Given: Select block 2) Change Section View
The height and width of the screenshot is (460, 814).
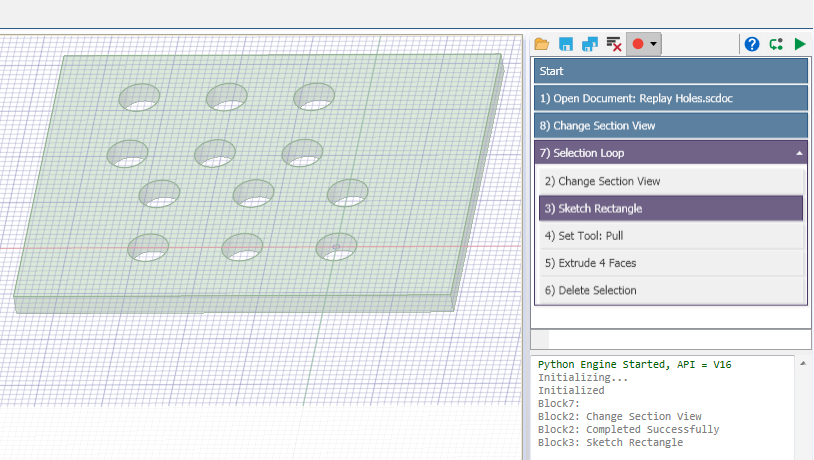Looking at the screenshot, I should click(x=671, y=181).
